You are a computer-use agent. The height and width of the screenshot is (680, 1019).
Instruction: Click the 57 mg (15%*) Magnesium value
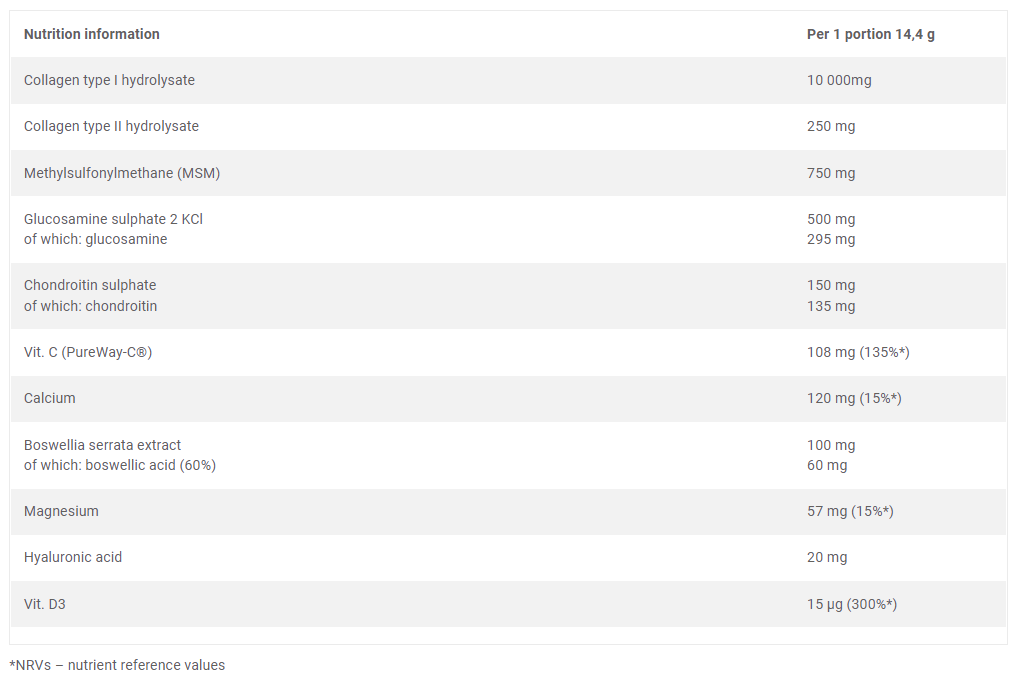coord(850,512)
